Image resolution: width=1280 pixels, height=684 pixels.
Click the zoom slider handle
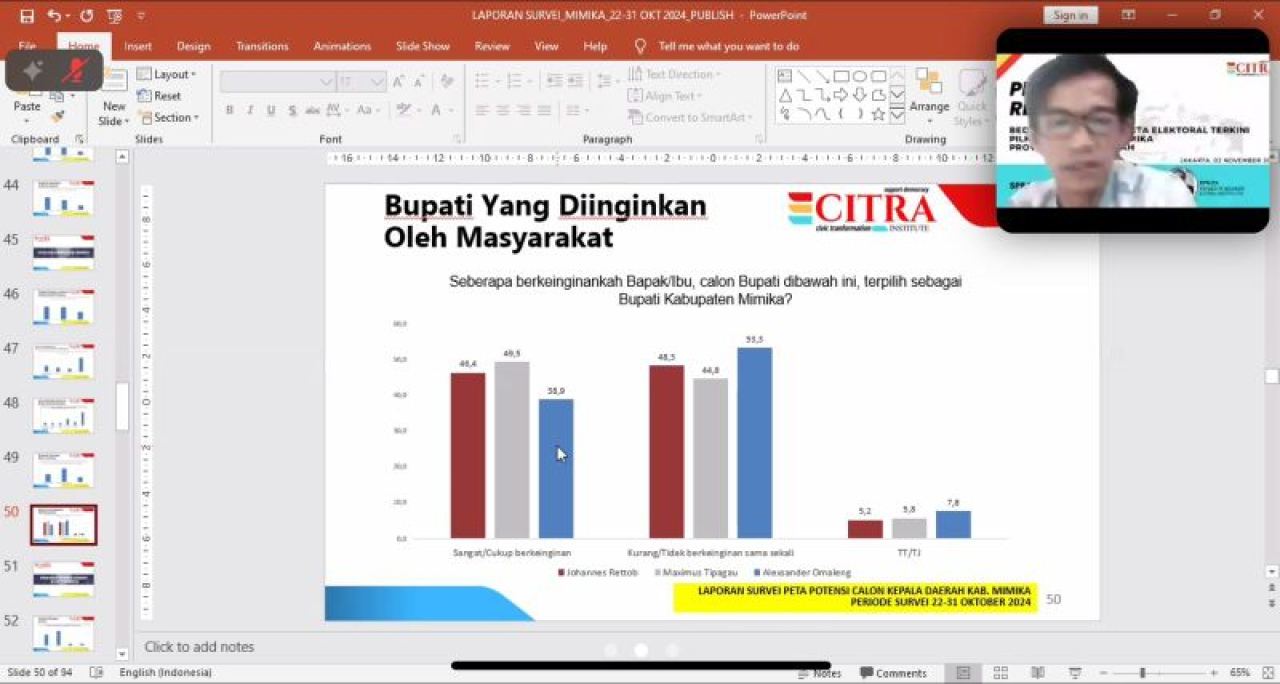click(x=1142, y=673)
